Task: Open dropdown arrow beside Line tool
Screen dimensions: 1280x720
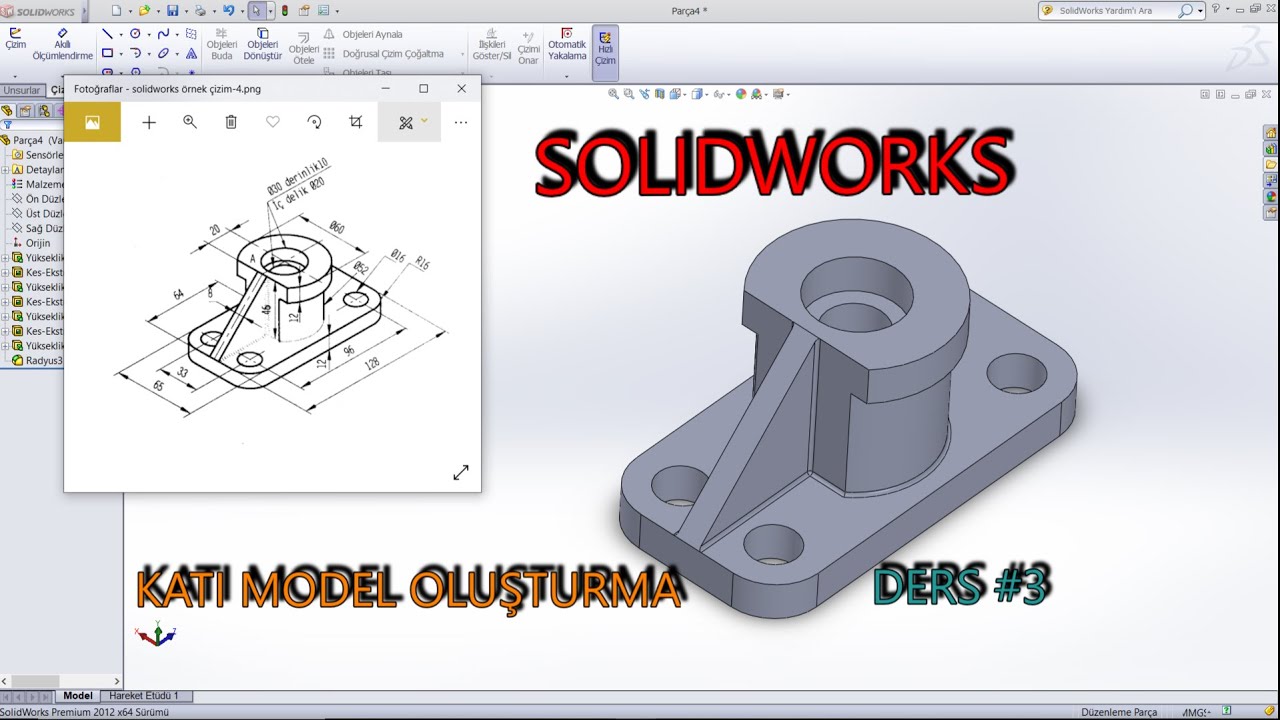Action: pos(120,34)
